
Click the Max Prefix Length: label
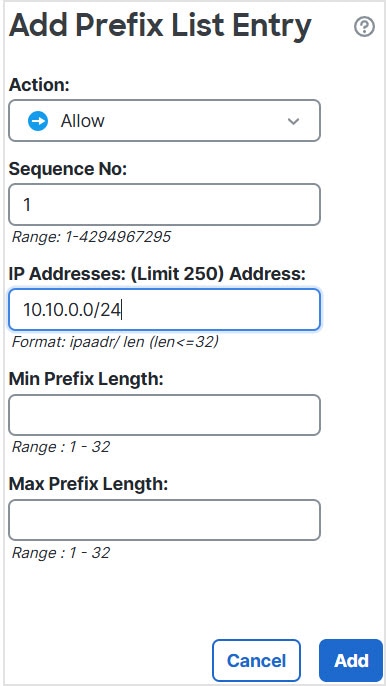click(88, 484)
